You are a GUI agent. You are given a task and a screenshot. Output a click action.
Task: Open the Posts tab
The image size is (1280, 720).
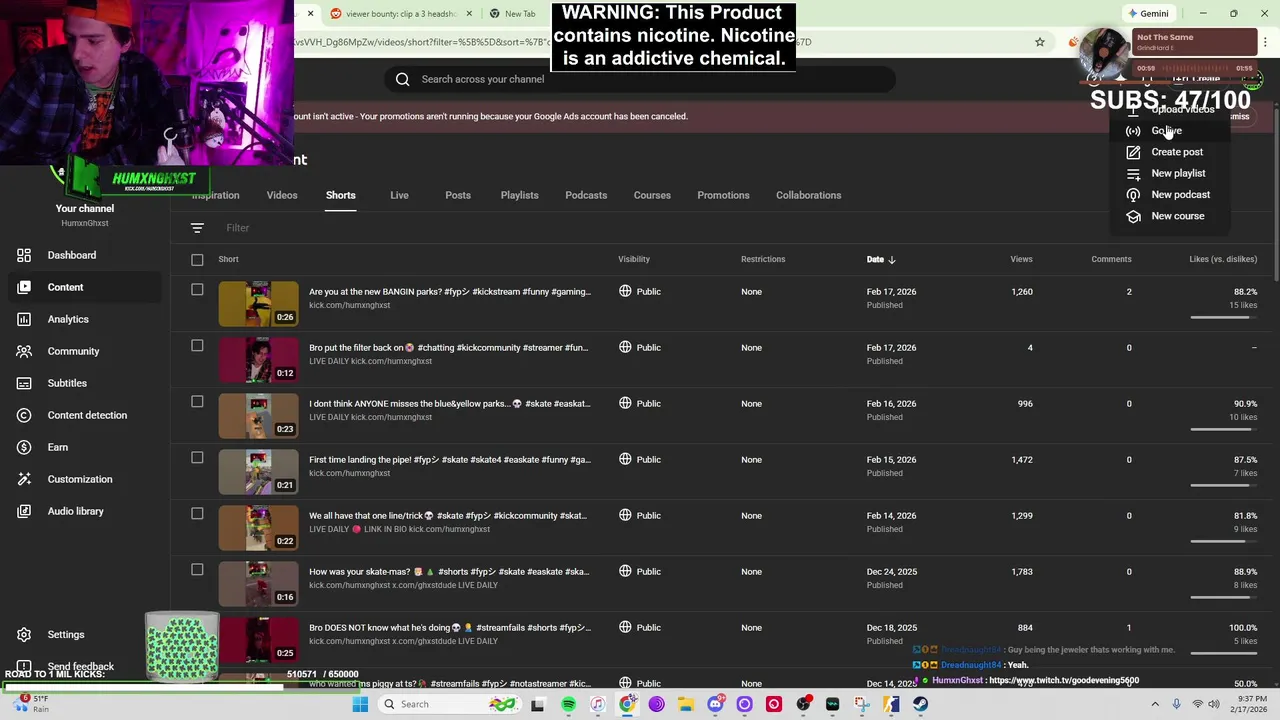pos(458,195)
